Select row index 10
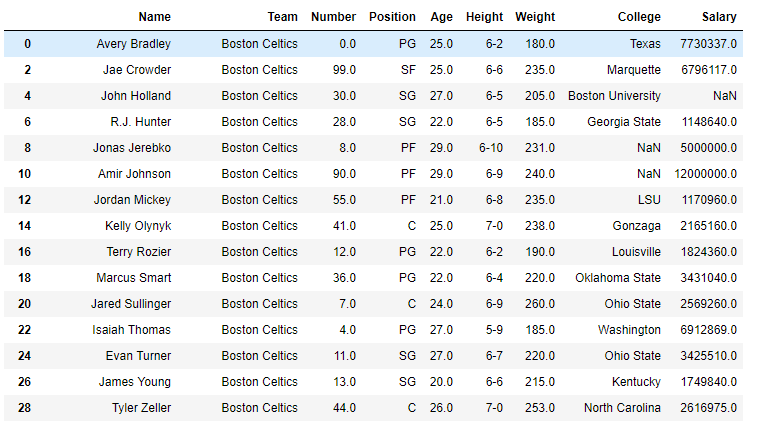The image size is (765, 426). coord(24,174)
